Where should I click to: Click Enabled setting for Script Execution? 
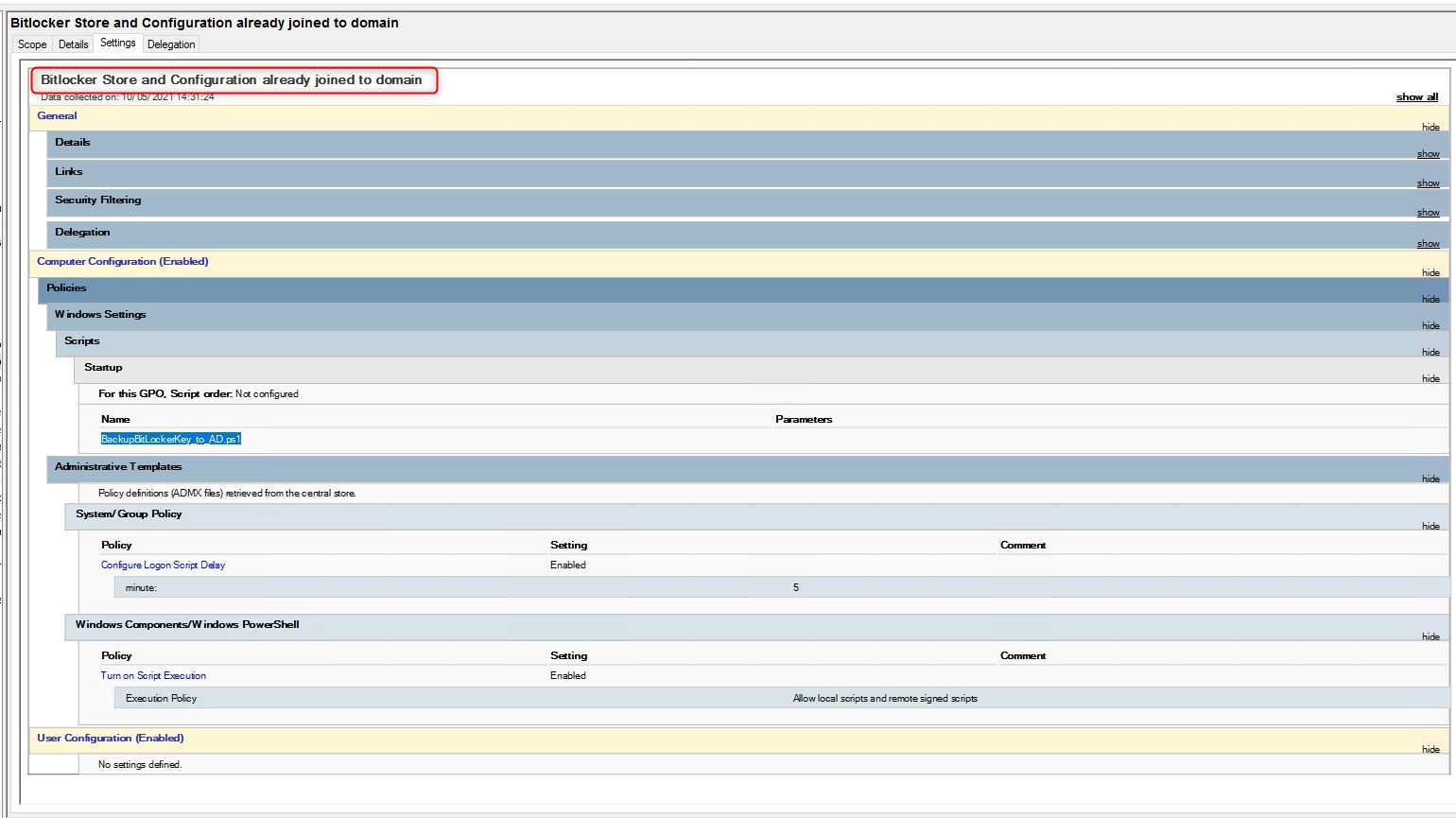568,675
